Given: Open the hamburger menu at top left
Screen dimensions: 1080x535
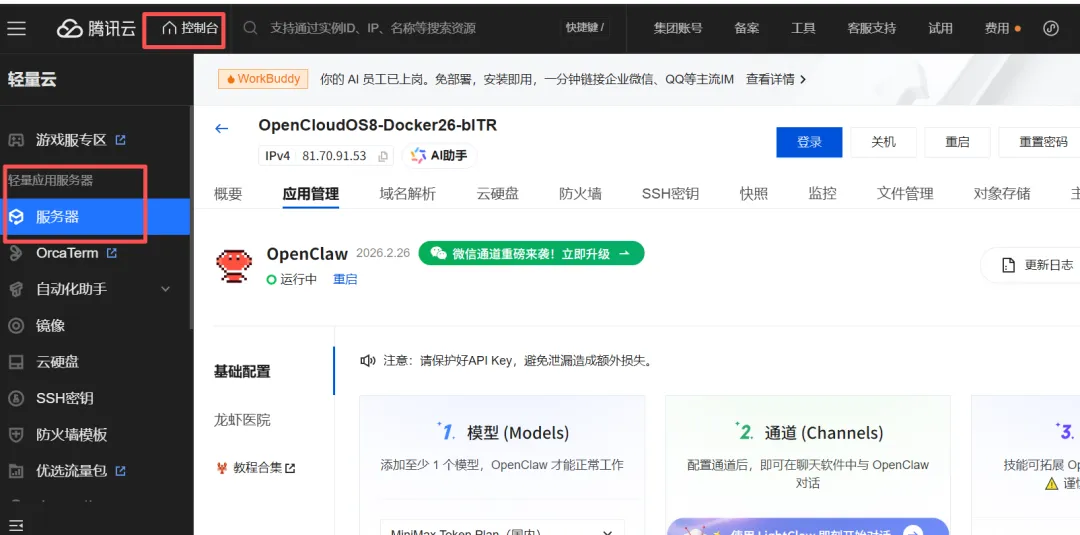Looking at the screenshot, I should [x=17, y=28].
